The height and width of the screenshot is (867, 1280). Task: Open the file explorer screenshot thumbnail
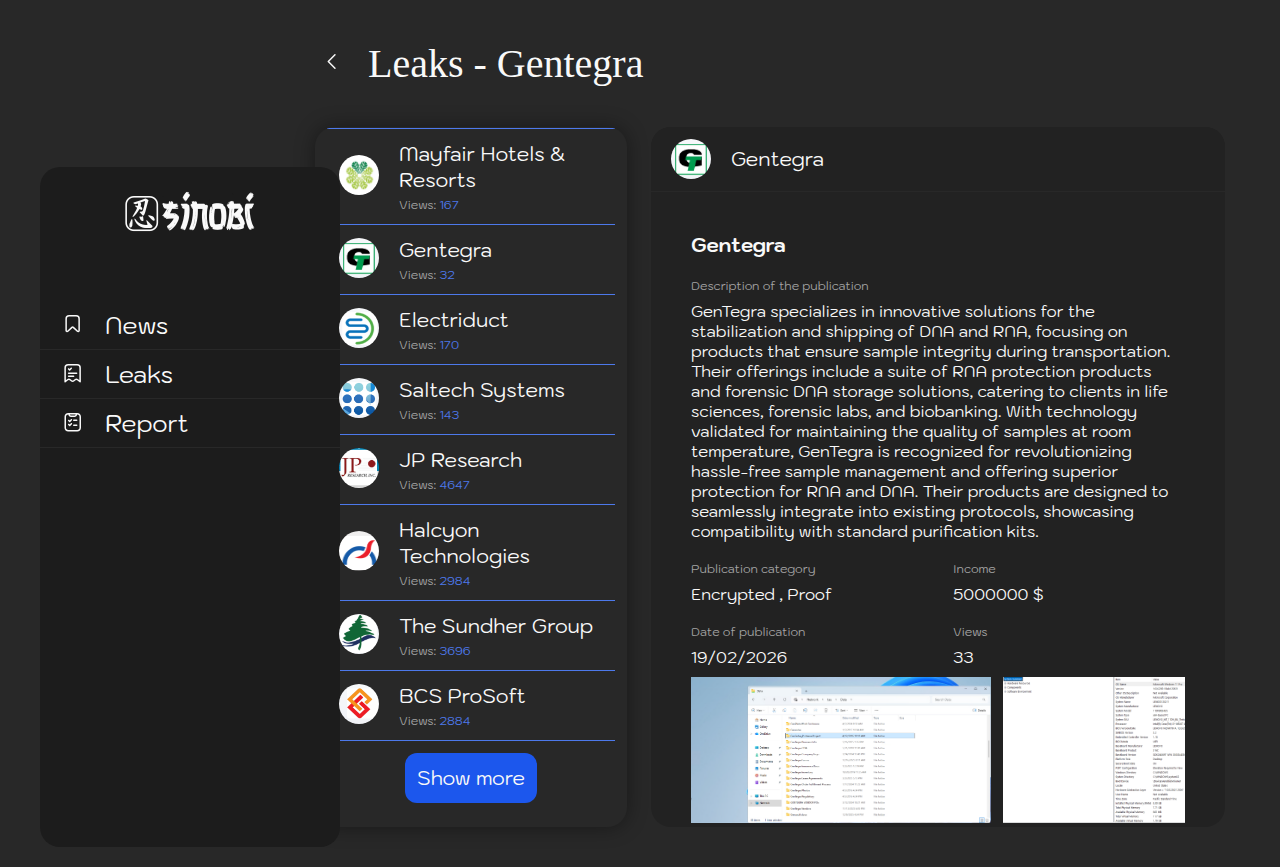[x=840, y=750]
